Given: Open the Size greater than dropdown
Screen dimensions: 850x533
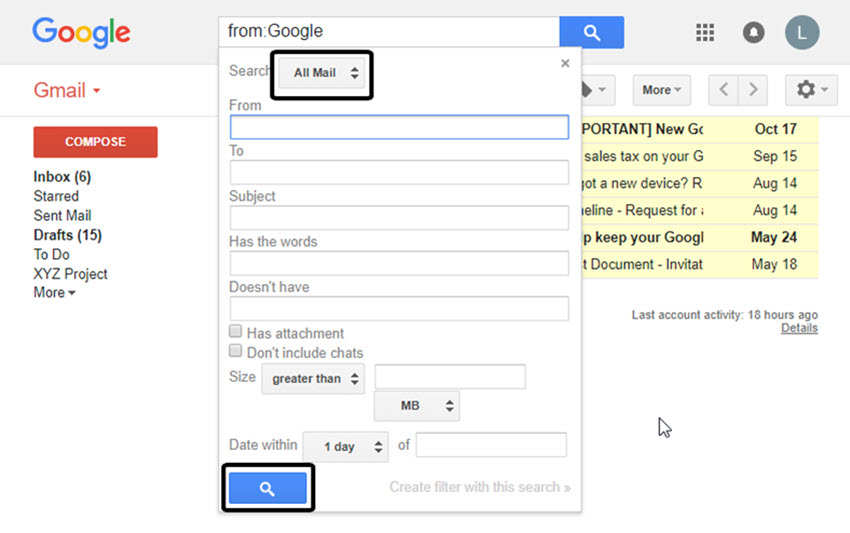Looking at the screenshot, I should pyautogui.click(x=313, y=378).
